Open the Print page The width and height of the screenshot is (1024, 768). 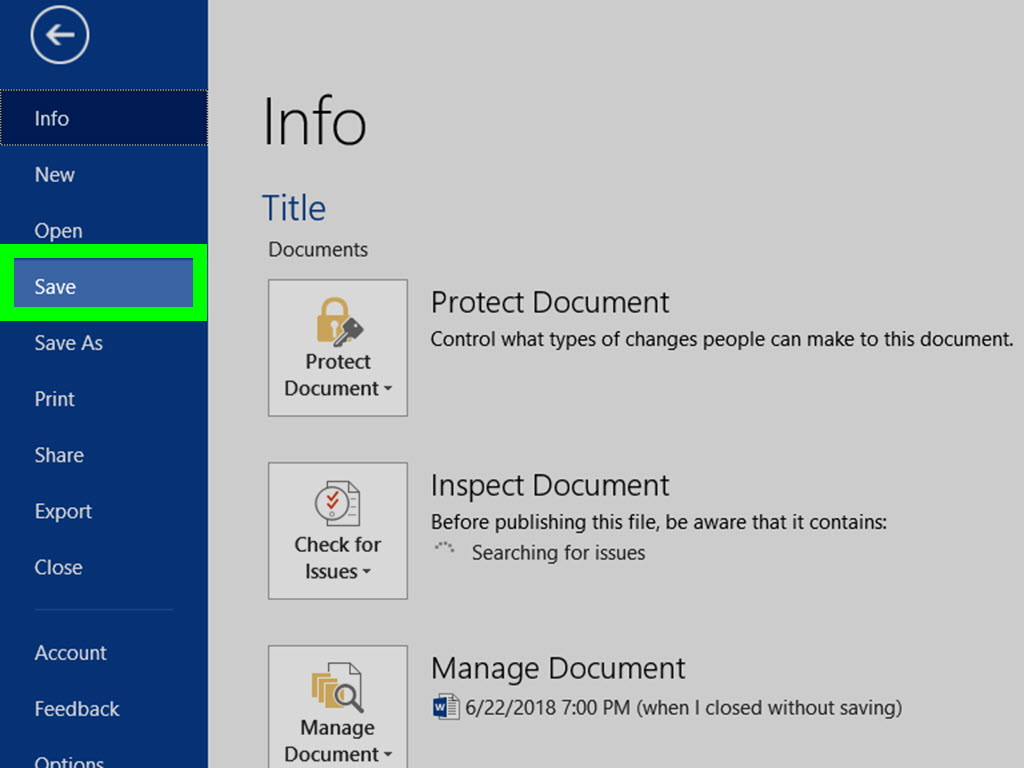104,399
